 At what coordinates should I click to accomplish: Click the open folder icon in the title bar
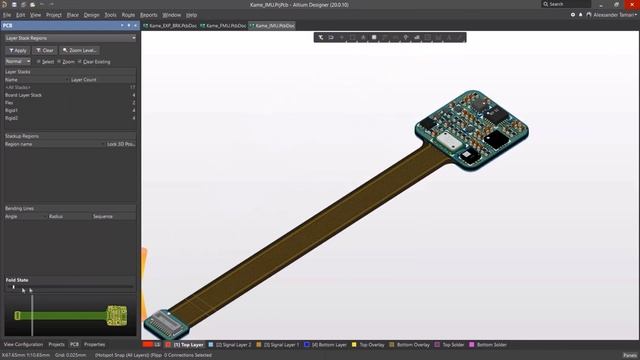[32, 4]
